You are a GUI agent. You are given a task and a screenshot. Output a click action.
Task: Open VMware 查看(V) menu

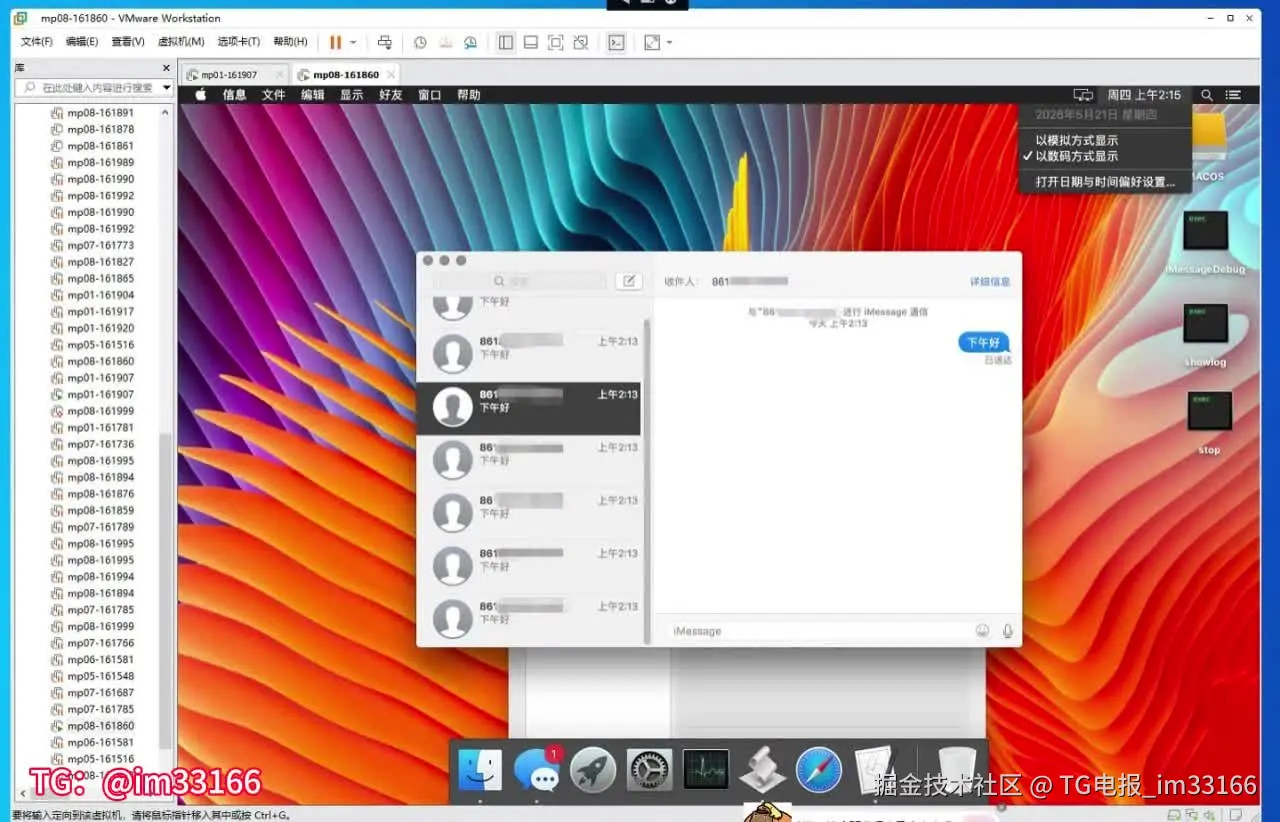coord(128,42)
